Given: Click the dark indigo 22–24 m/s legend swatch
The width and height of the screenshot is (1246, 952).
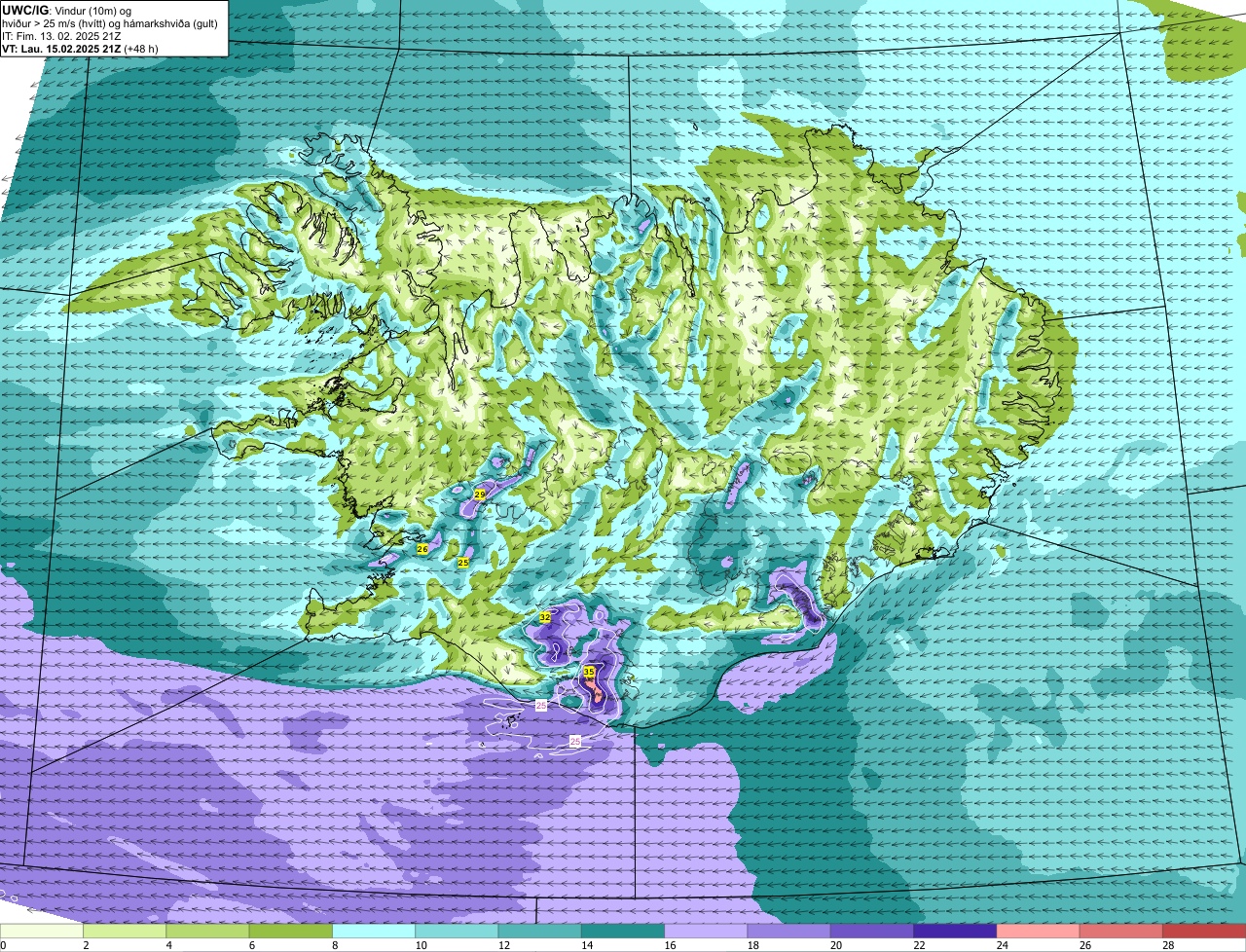Looking at the screenshot, I should point(955,931).
